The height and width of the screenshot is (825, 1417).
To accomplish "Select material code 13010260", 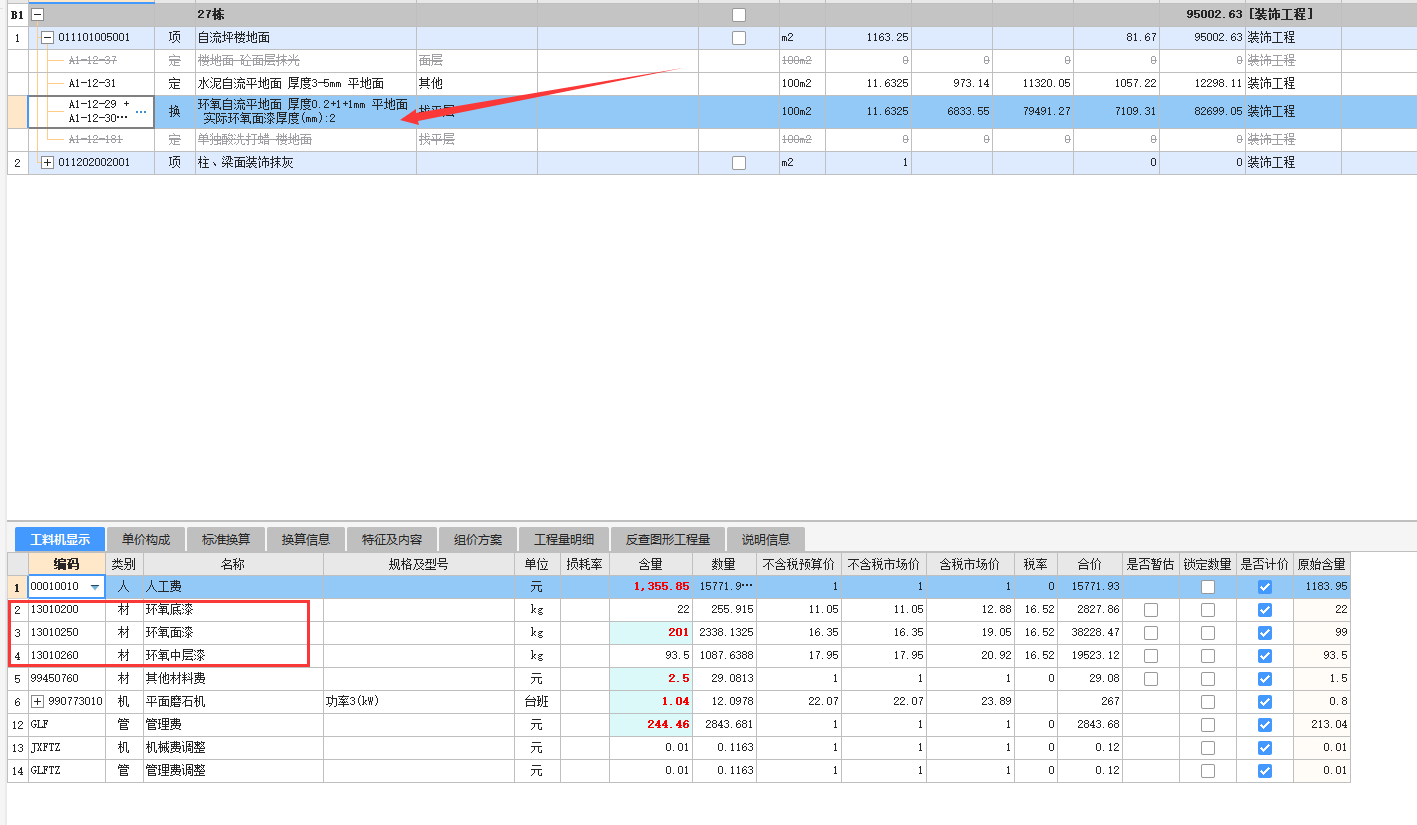I will [66, 655].
